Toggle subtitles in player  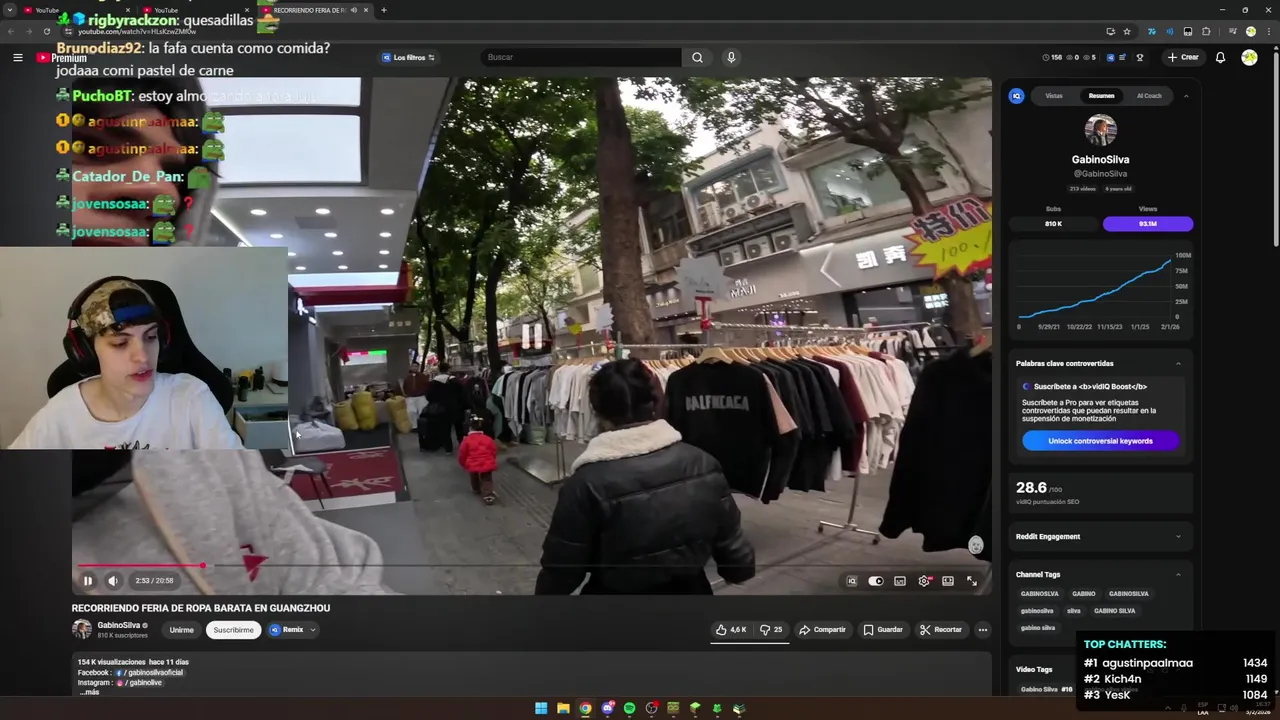point(900,581)
